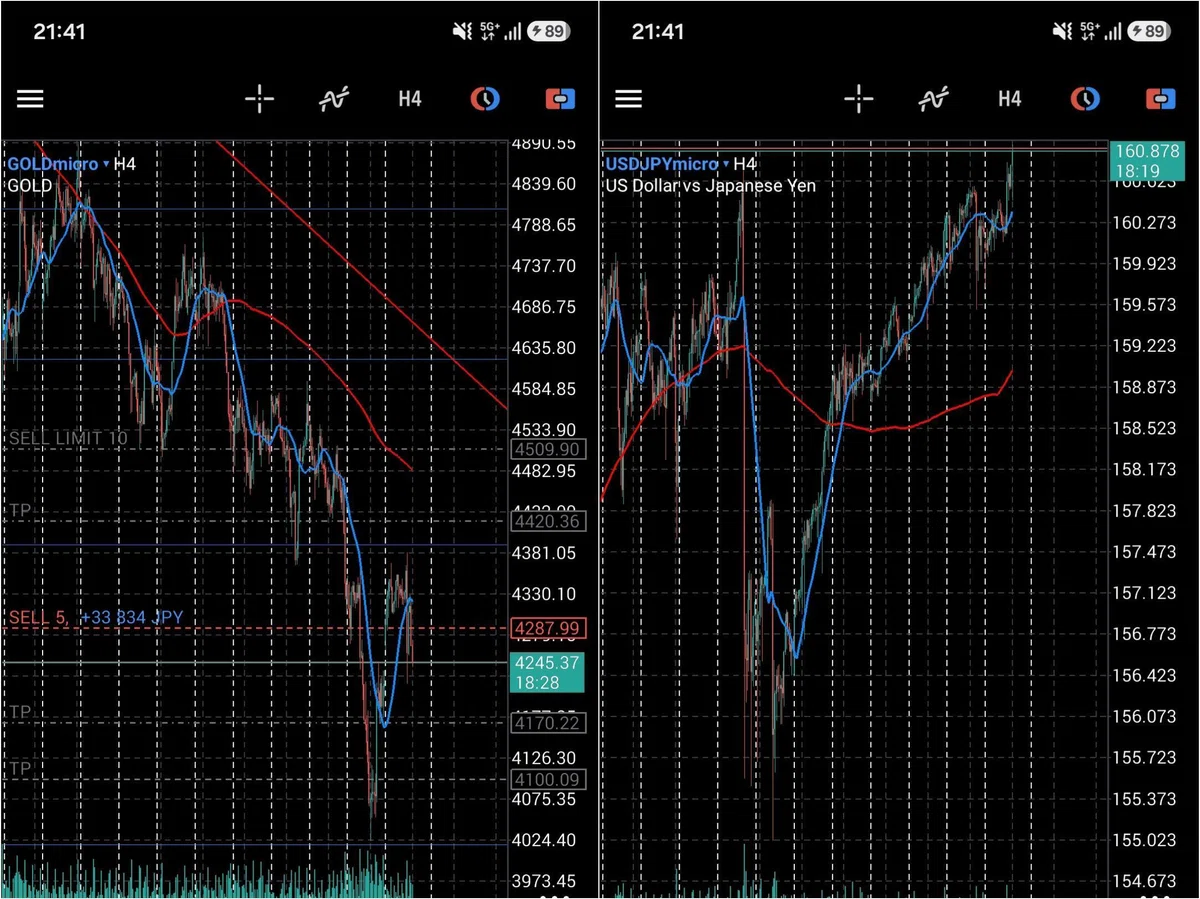
Task: Tap mute icon in left status bar
Action: click(462, 31)
